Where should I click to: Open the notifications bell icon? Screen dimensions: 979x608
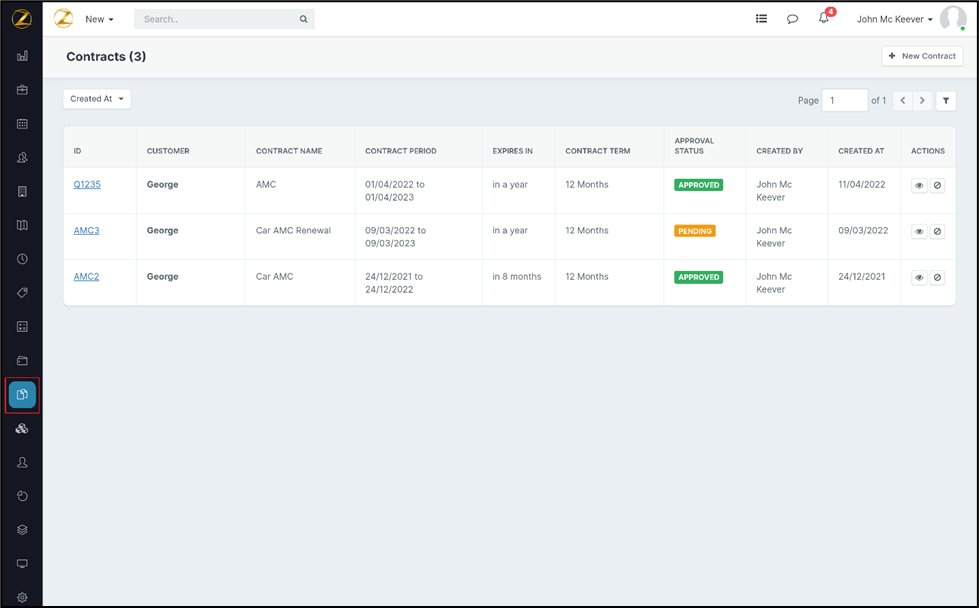tap(824, 19)
